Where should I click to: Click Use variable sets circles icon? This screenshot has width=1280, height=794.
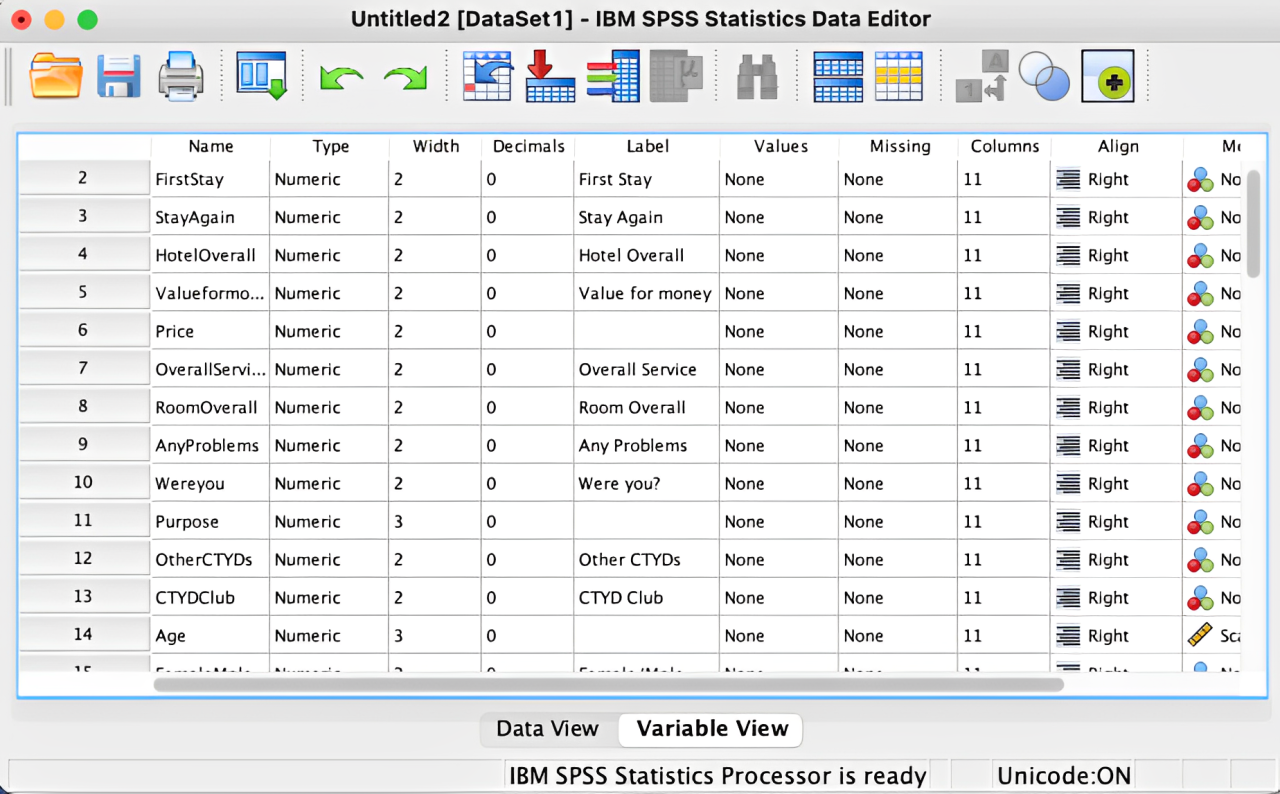point(1044,76)
